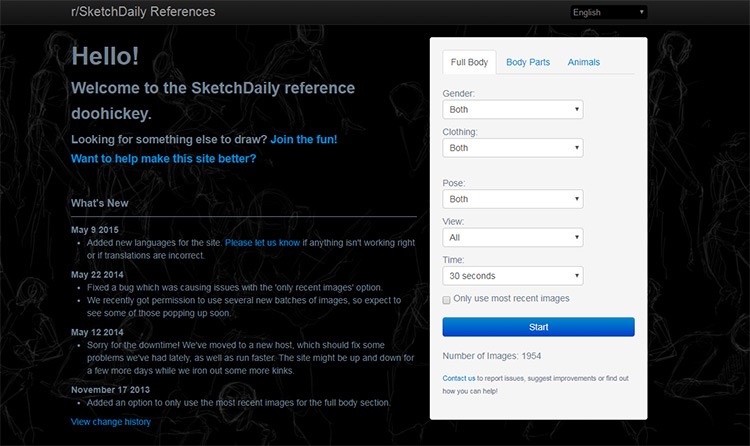This screenshot has height=446, width=750.
Task: Click the Sorry for the downtime! changelog entry
Action: click(x=251, y=358)
